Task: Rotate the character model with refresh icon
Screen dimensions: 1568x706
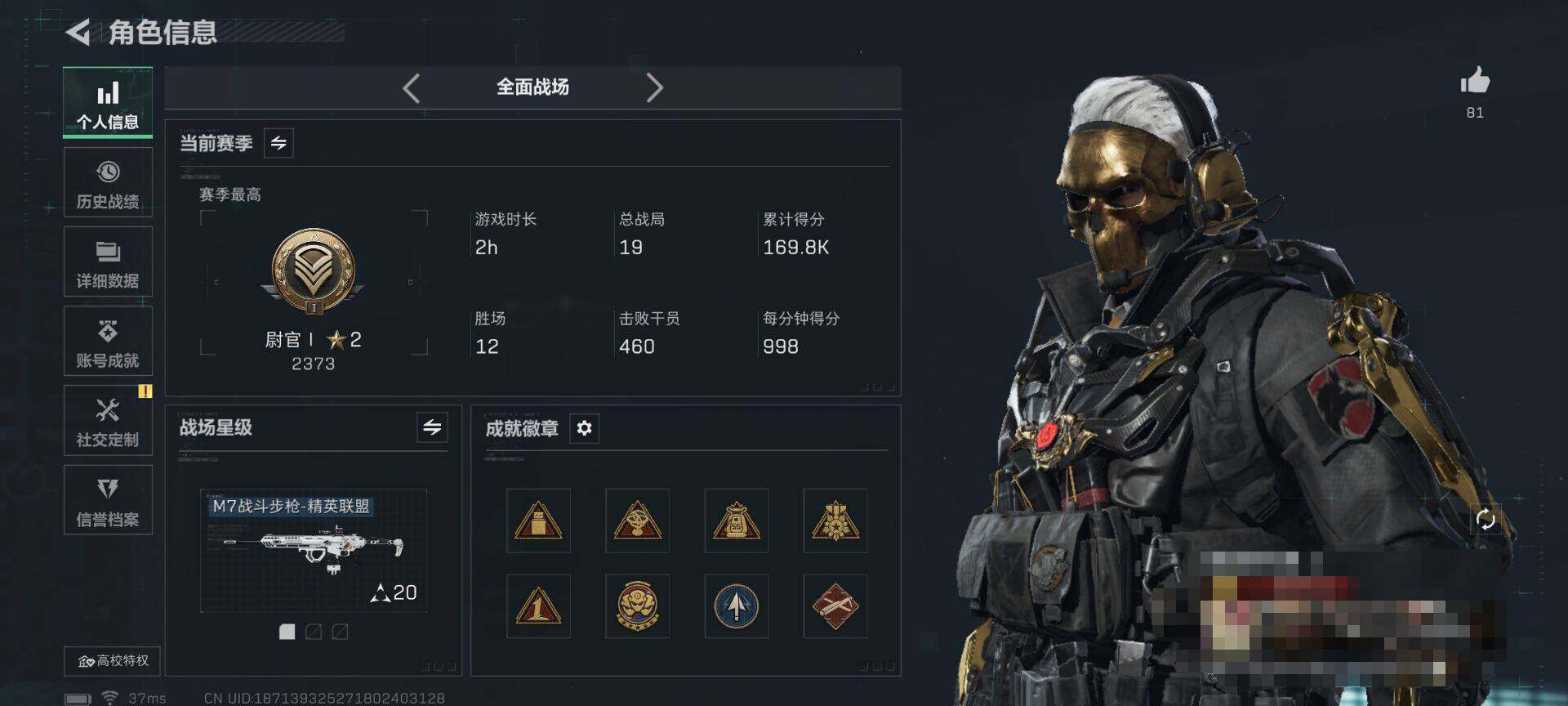Action: pos(1486,519)
